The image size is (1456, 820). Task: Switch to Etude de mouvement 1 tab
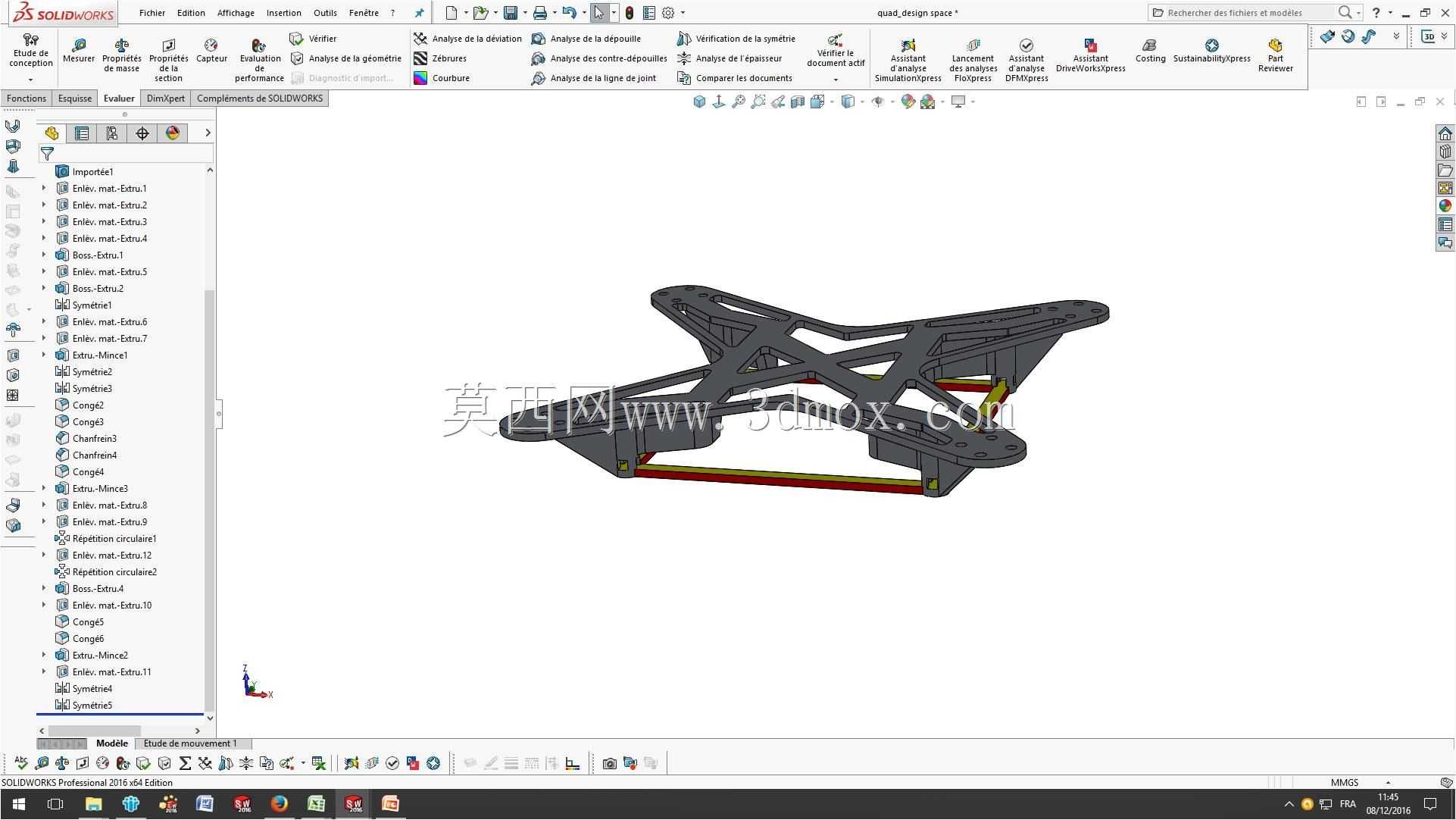(x=190, y=743)
